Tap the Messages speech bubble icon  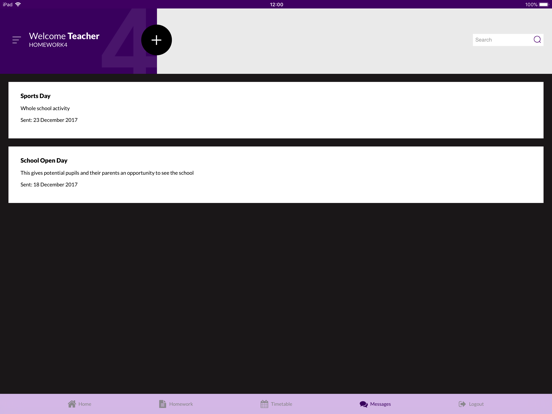(364, 404)
